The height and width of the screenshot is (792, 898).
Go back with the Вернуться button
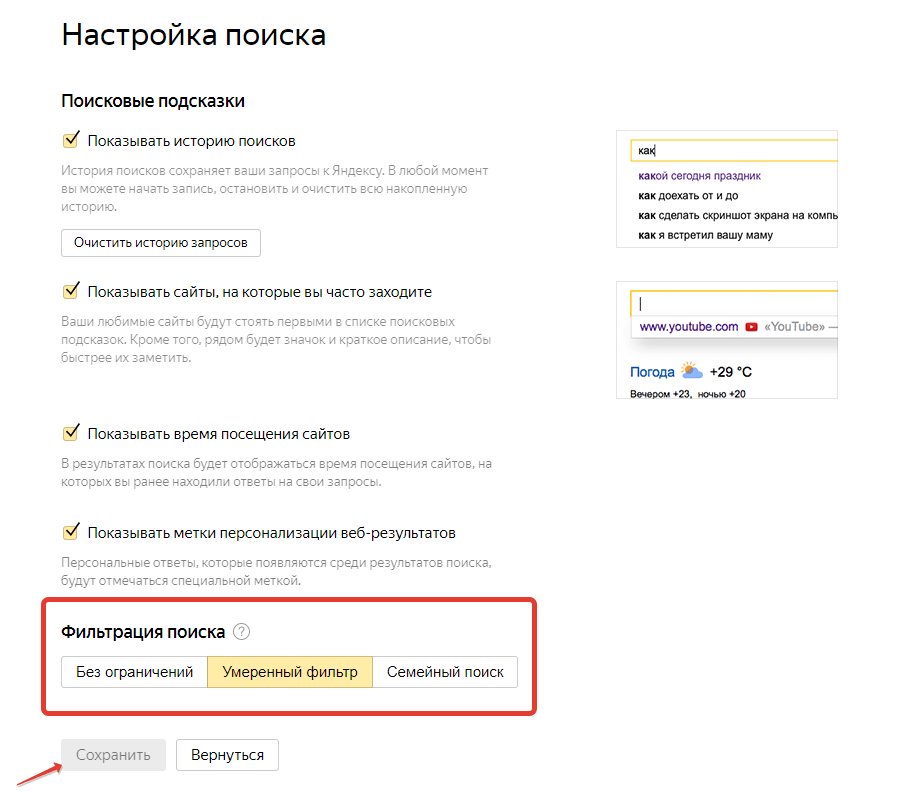pos(227,755)
